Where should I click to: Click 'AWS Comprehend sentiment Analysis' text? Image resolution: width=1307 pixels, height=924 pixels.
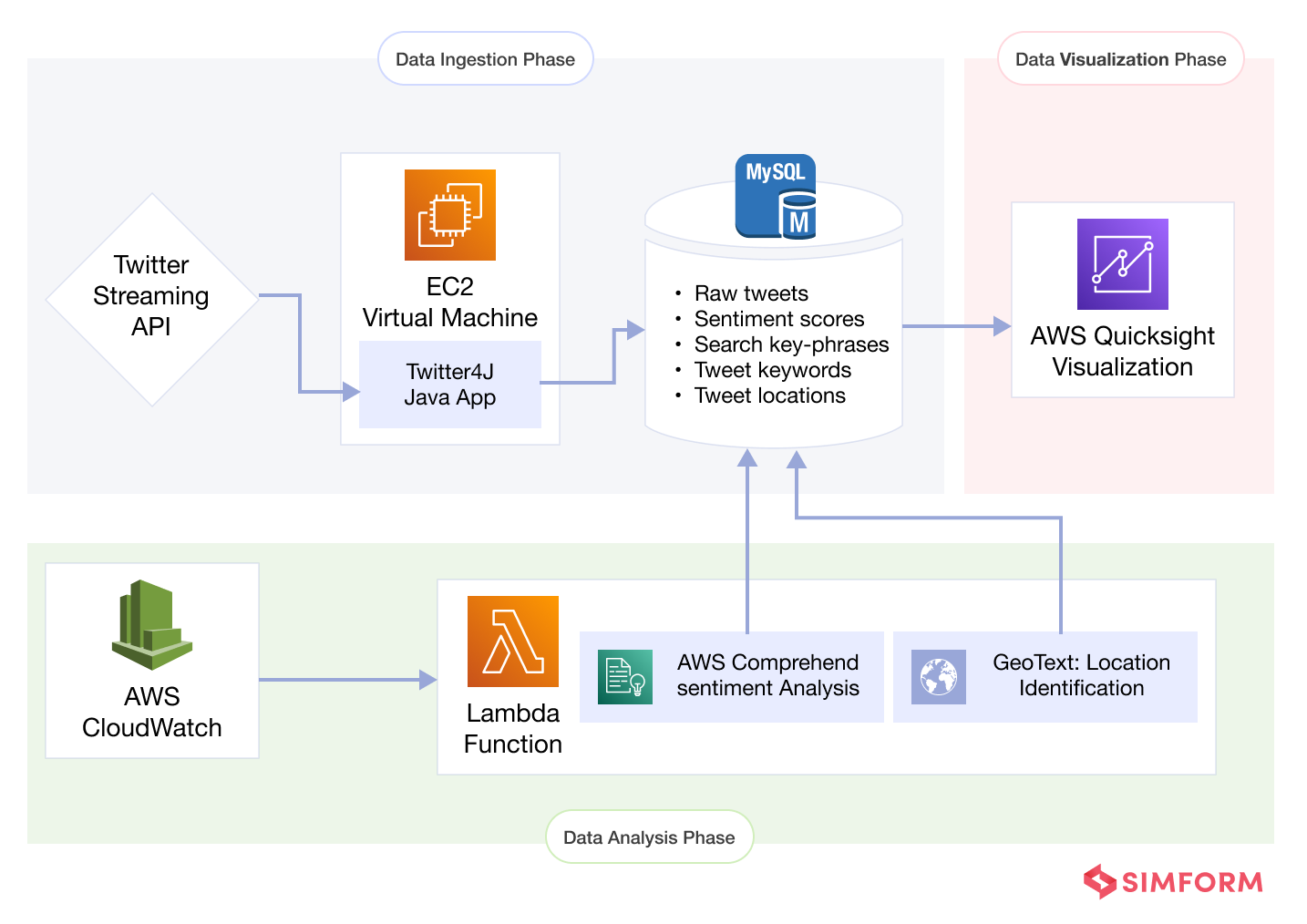coord(768,675)
